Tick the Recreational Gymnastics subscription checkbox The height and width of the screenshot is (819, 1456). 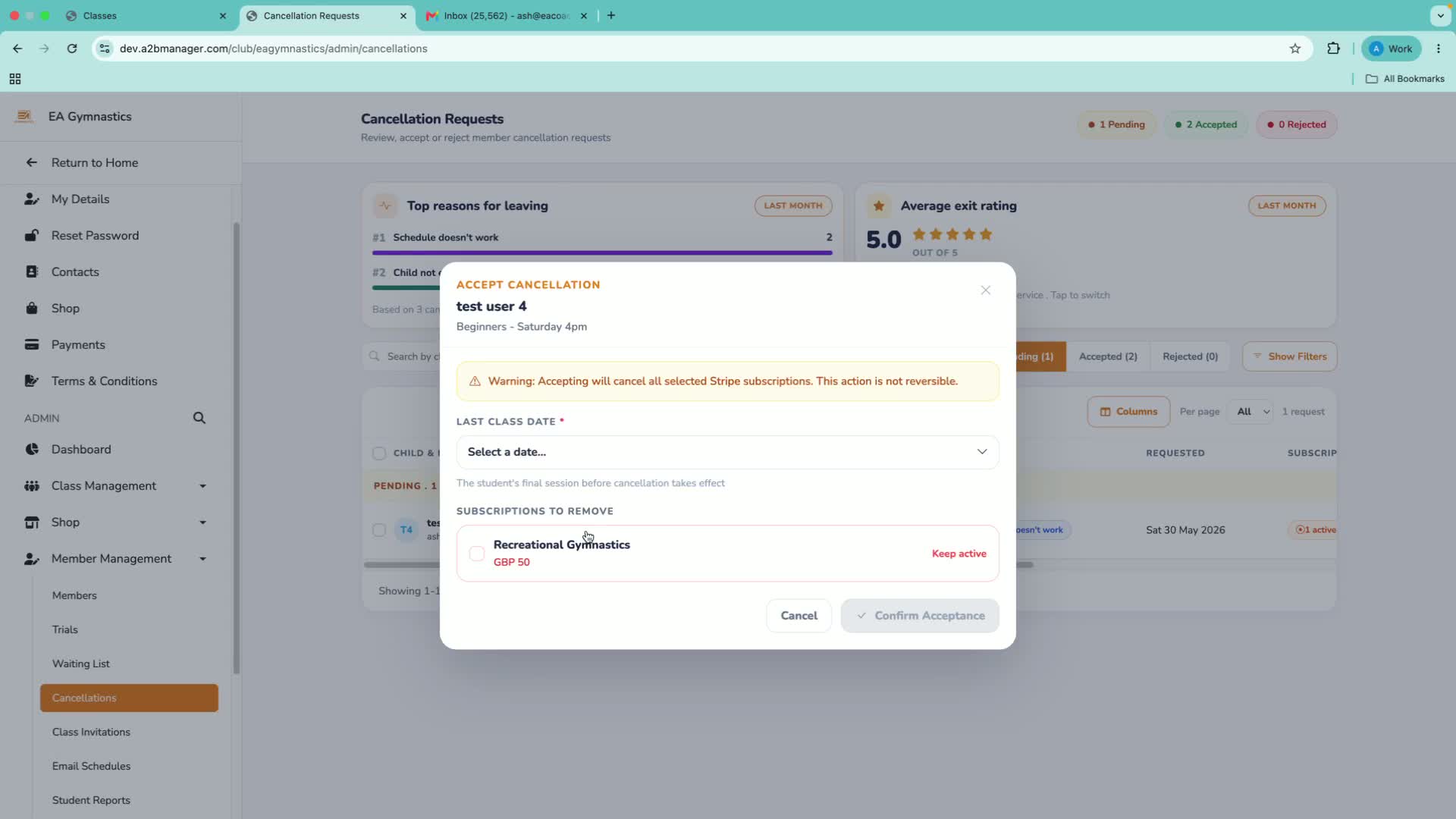(x=477, y=554)
